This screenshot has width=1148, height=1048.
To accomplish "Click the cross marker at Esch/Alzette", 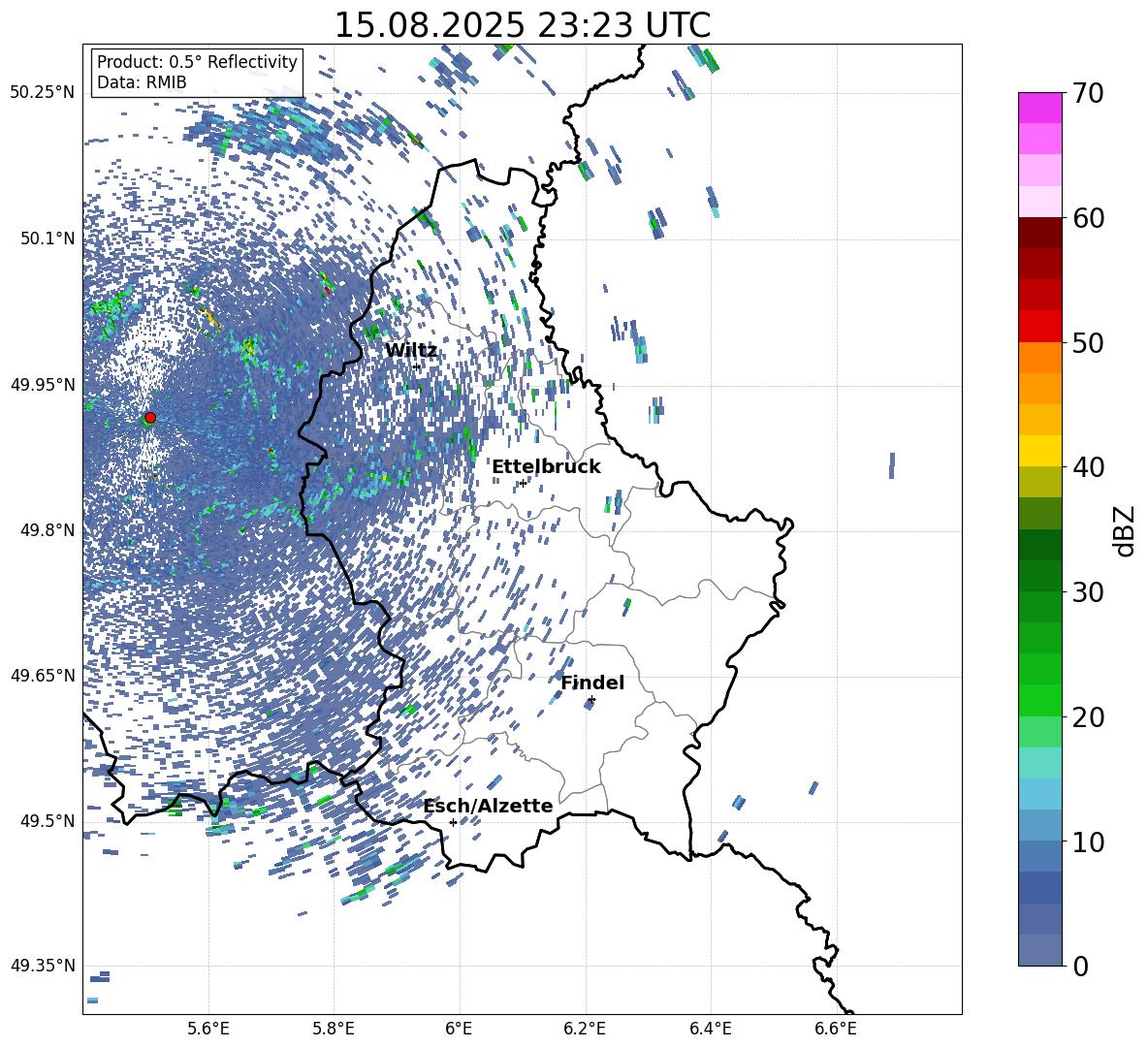I will 453,822.
